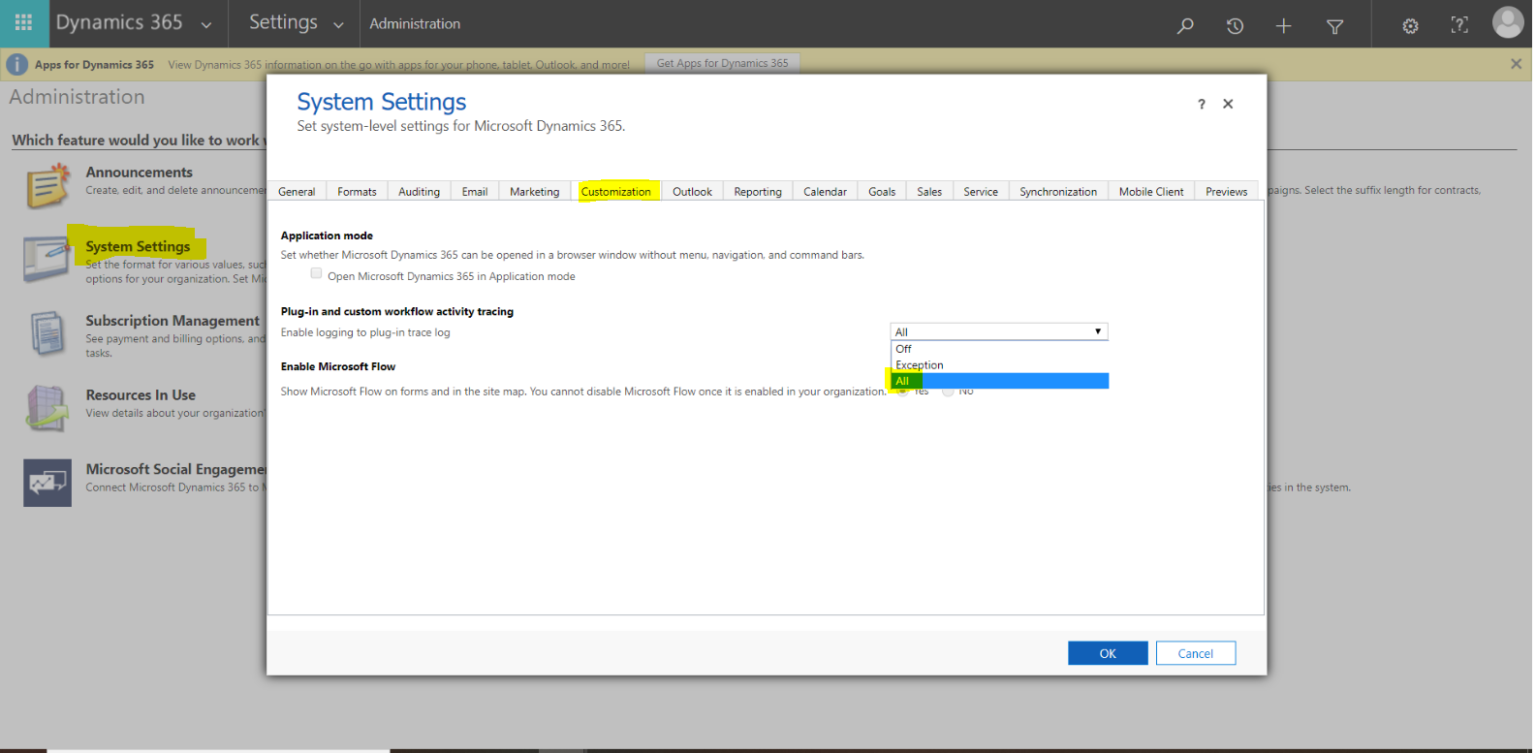The image size is (1536, 753).
Task: Click the search magnifier icon
Action: pyautogui.click(x=1184, y=26)
